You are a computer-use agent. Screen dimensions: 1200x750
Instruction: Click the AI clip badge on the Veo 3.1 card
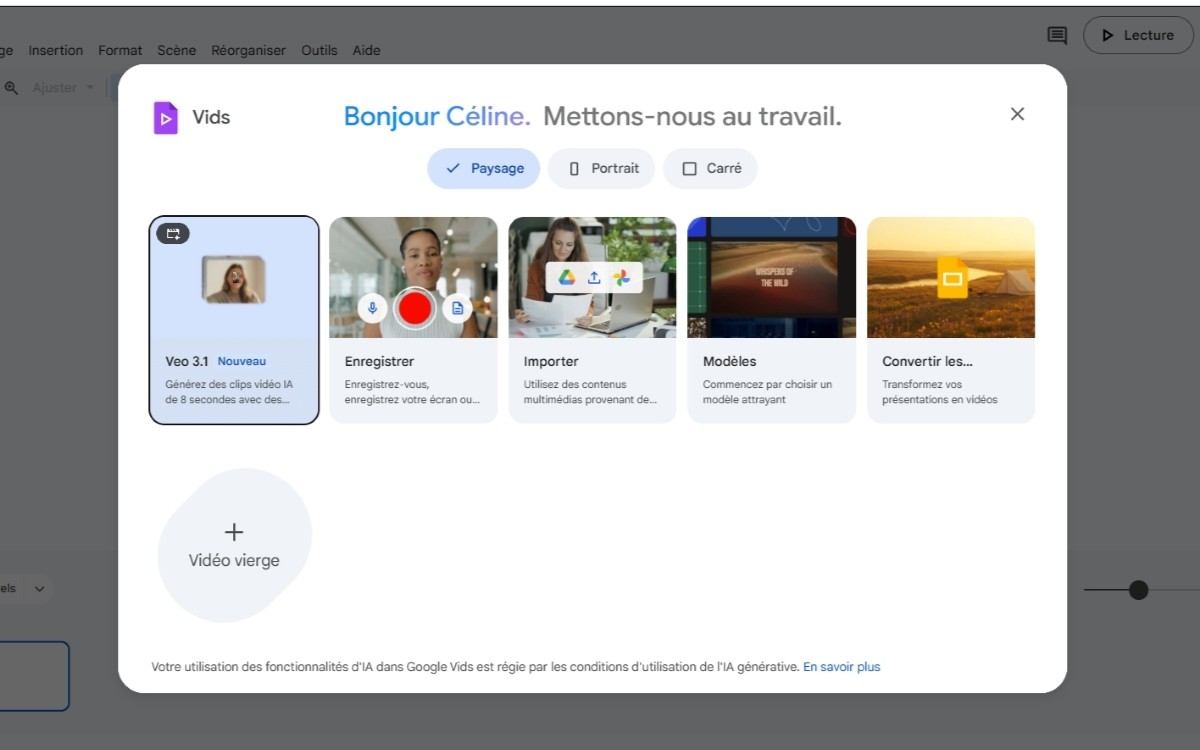[x=174, y=233]
